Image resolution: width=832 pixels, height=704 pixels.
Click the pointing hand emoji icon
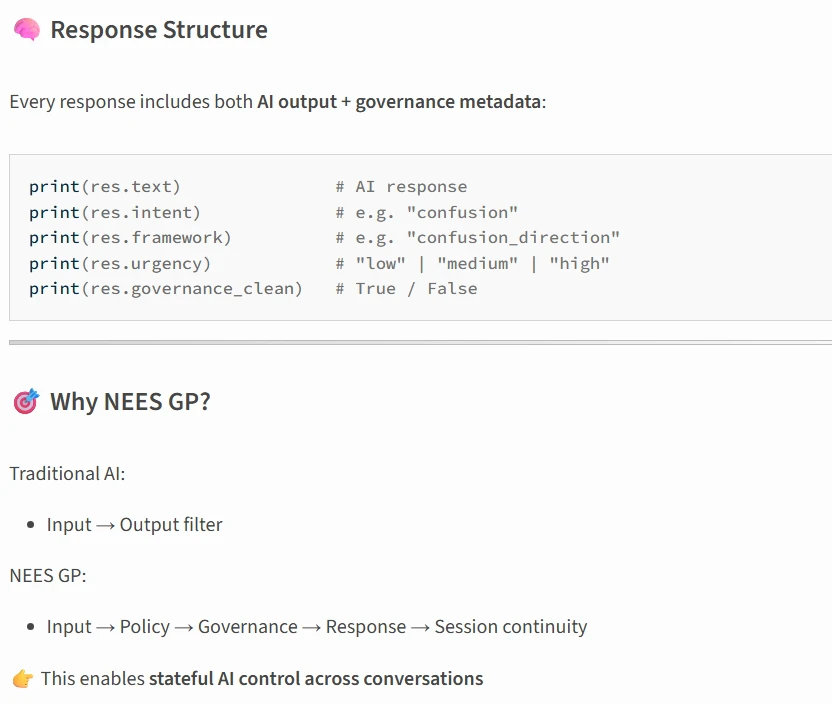pos(22,679)
